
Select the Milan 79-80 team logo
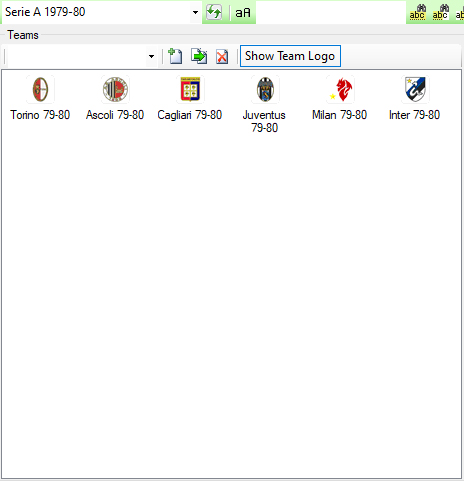(340, 89)
